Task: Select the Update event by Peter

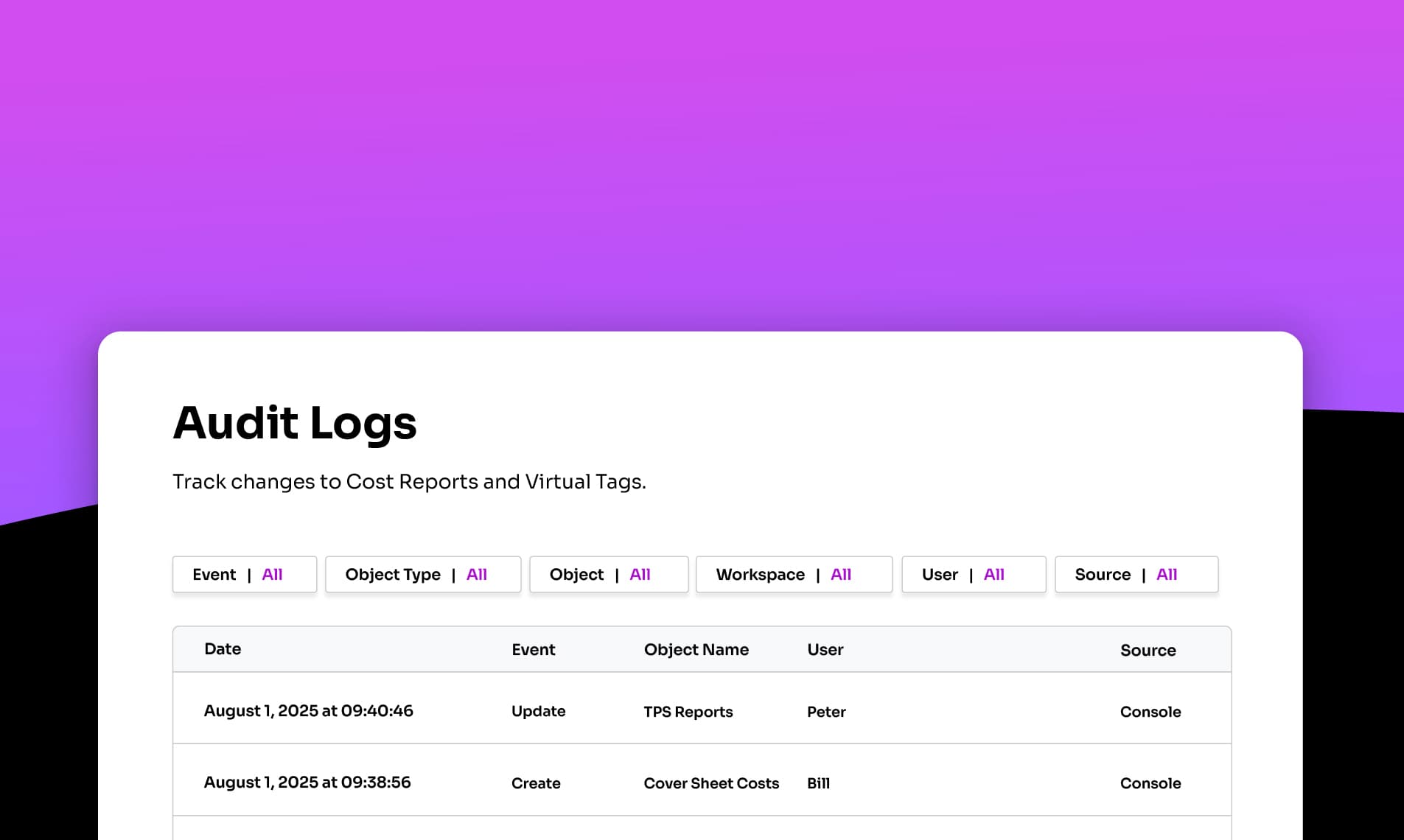Action: click(x=538, y=711)
